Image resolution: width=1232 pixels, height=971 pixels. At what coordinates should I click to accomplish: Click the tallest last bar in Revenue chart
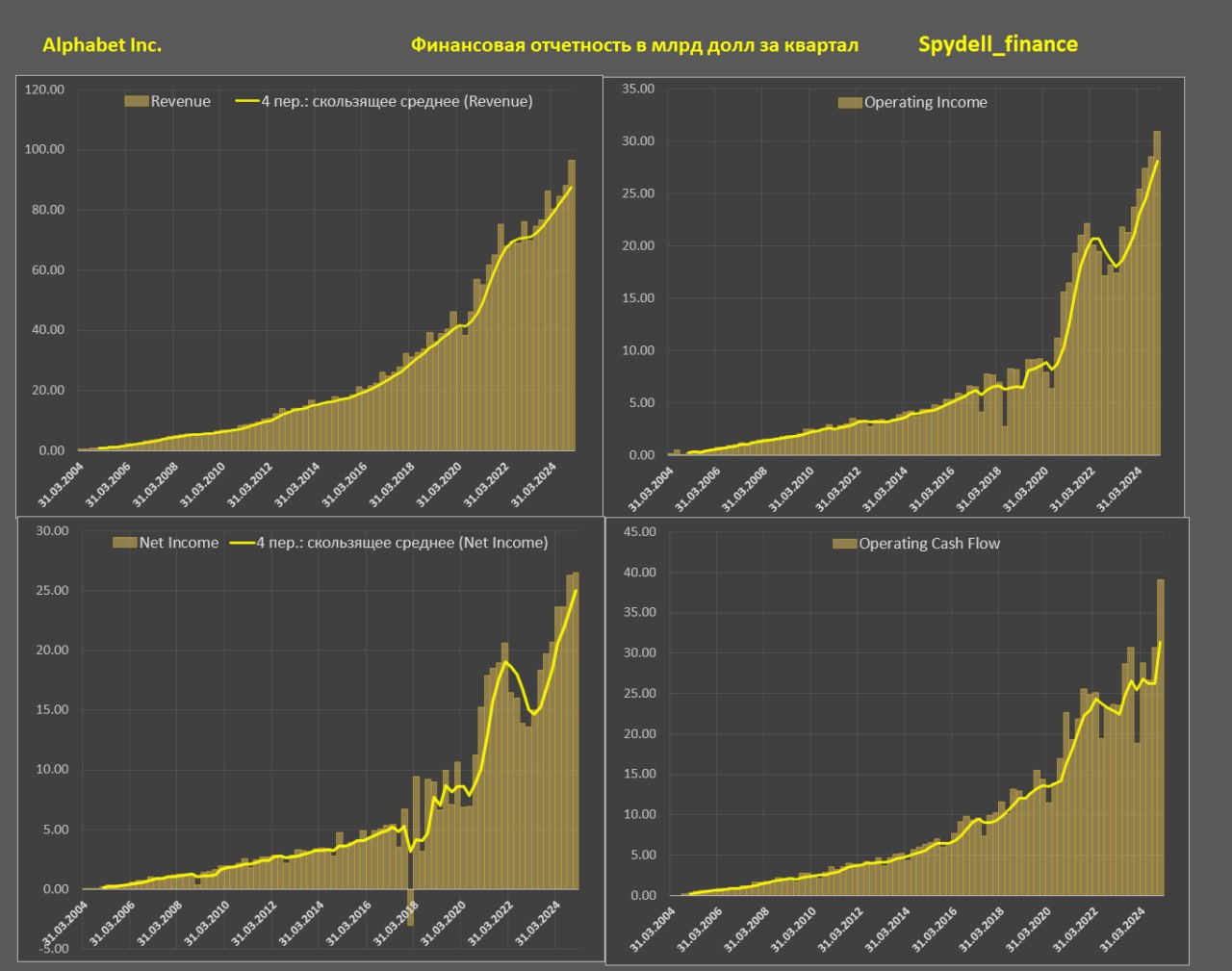click(571, 308)
